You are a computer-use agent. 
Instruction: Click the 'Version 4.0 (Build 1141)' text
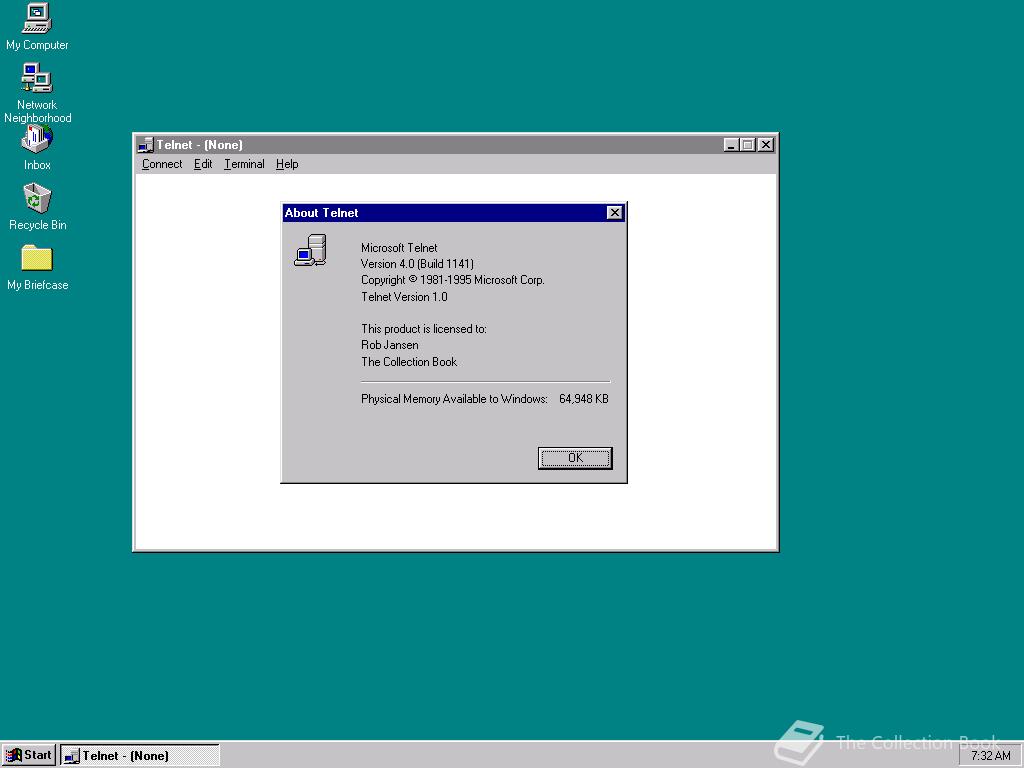point(417,264)
